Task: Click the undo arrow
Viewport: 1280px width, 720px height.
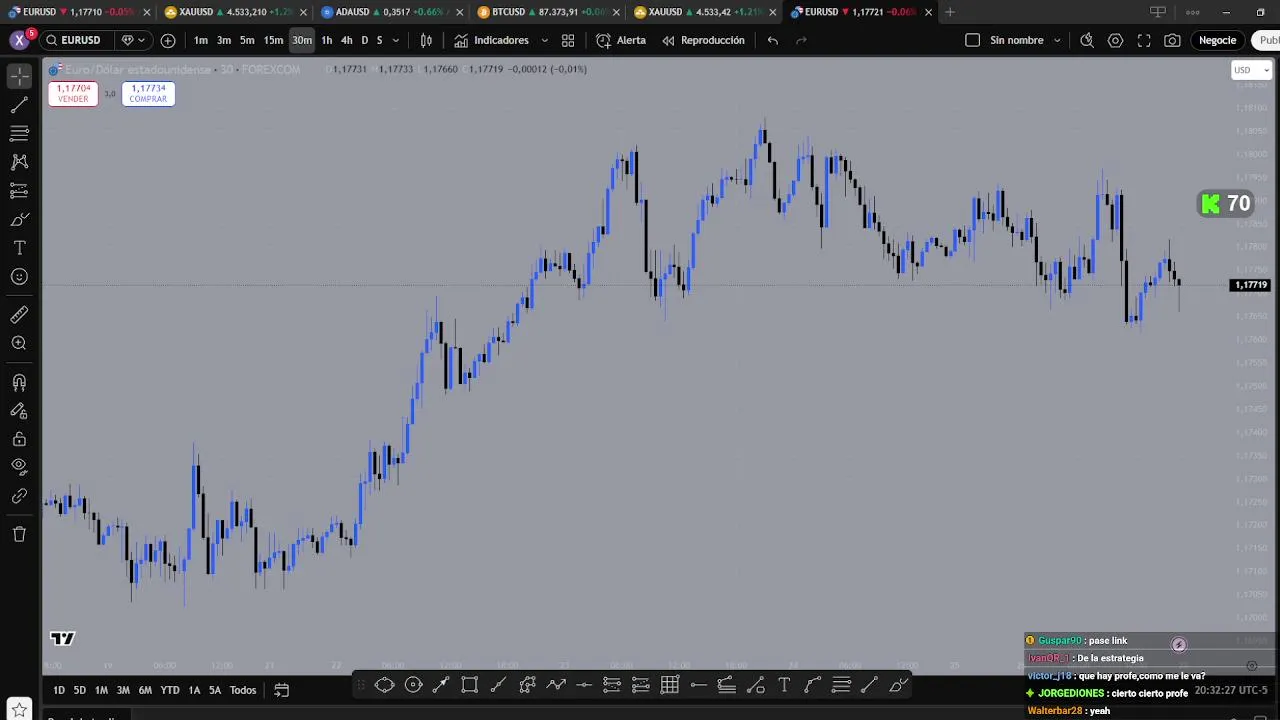Action: click(x=773, y=40)
